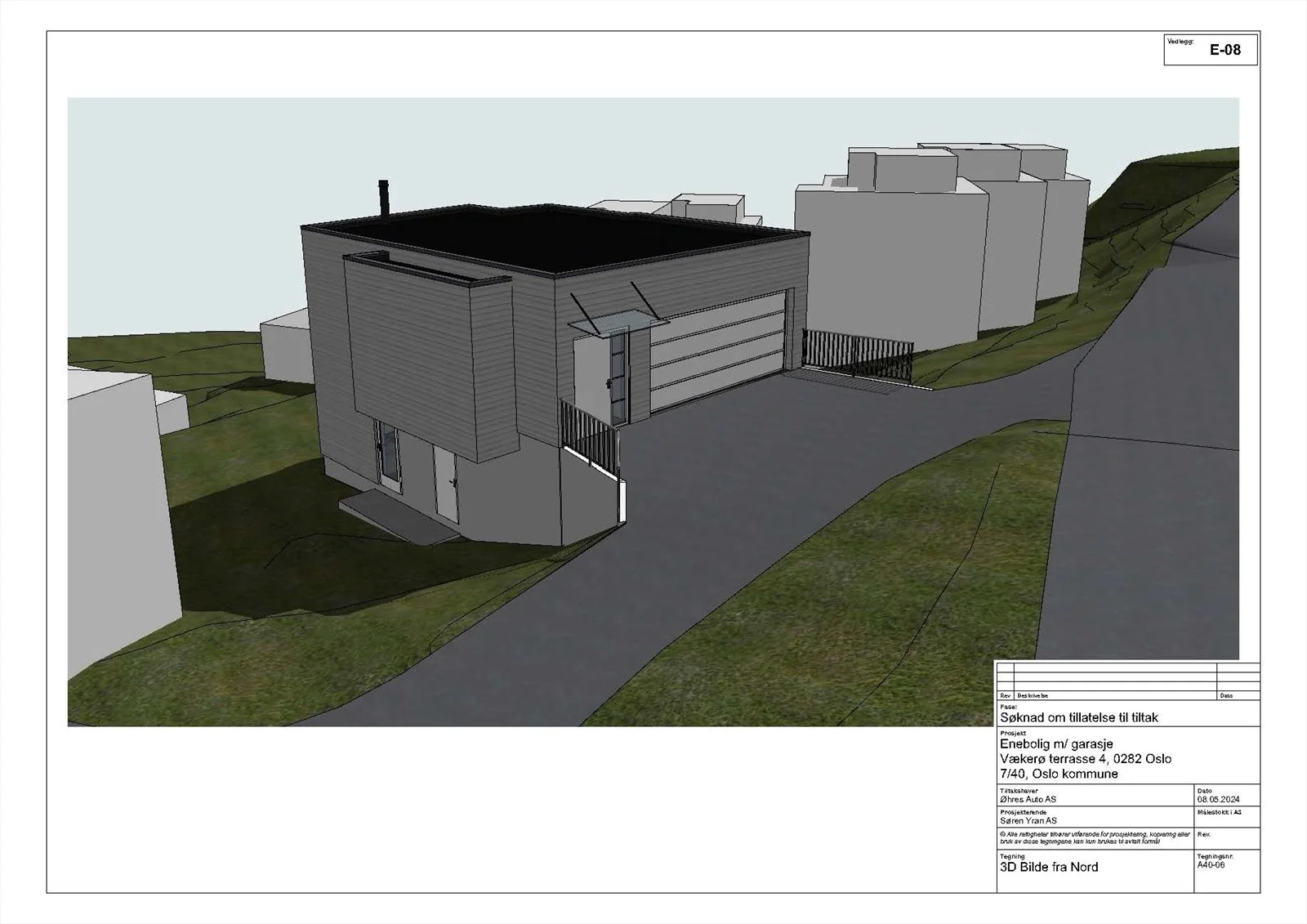
Task: Click the large garage door on the house
Action: tap(718, 351)
